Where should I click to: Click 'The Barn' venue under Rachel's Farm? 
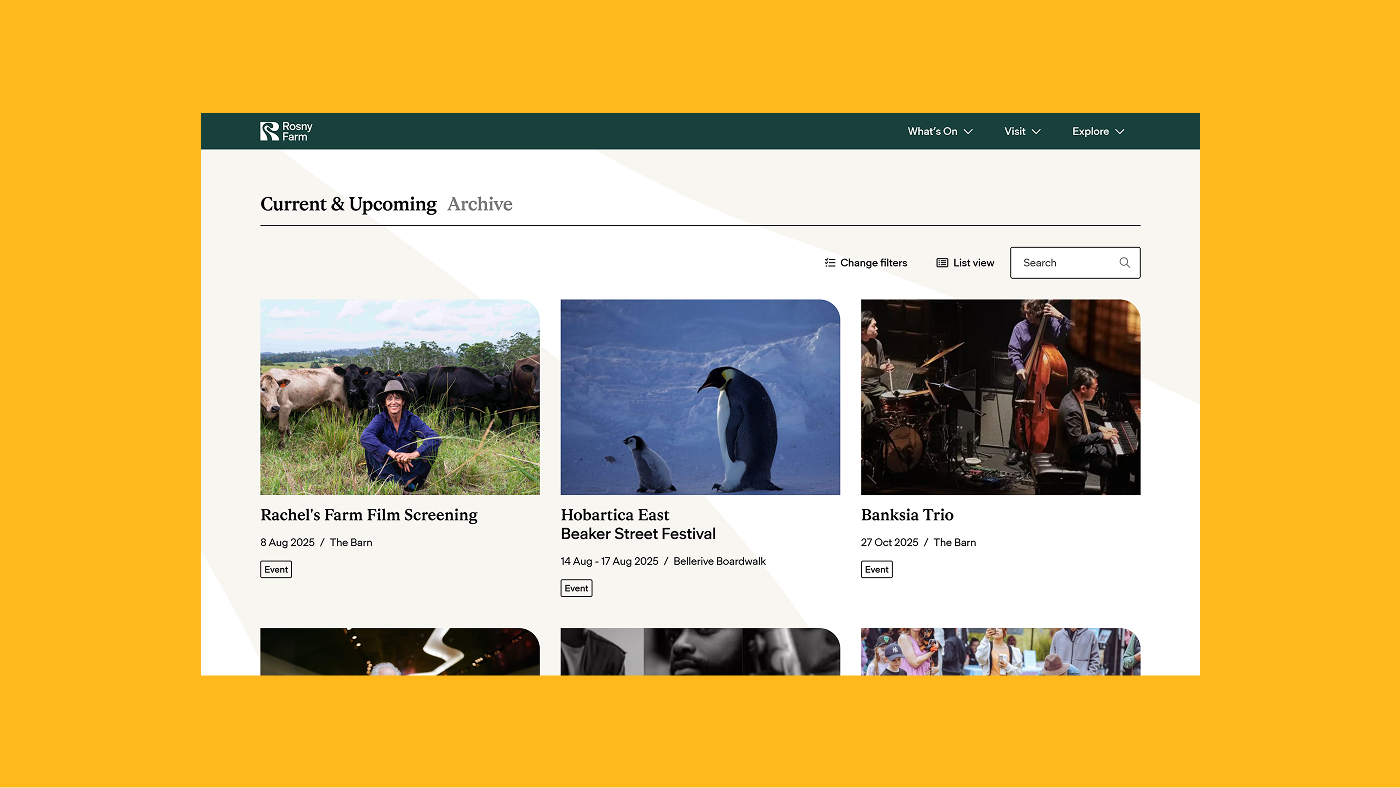(x=351, y=542)
